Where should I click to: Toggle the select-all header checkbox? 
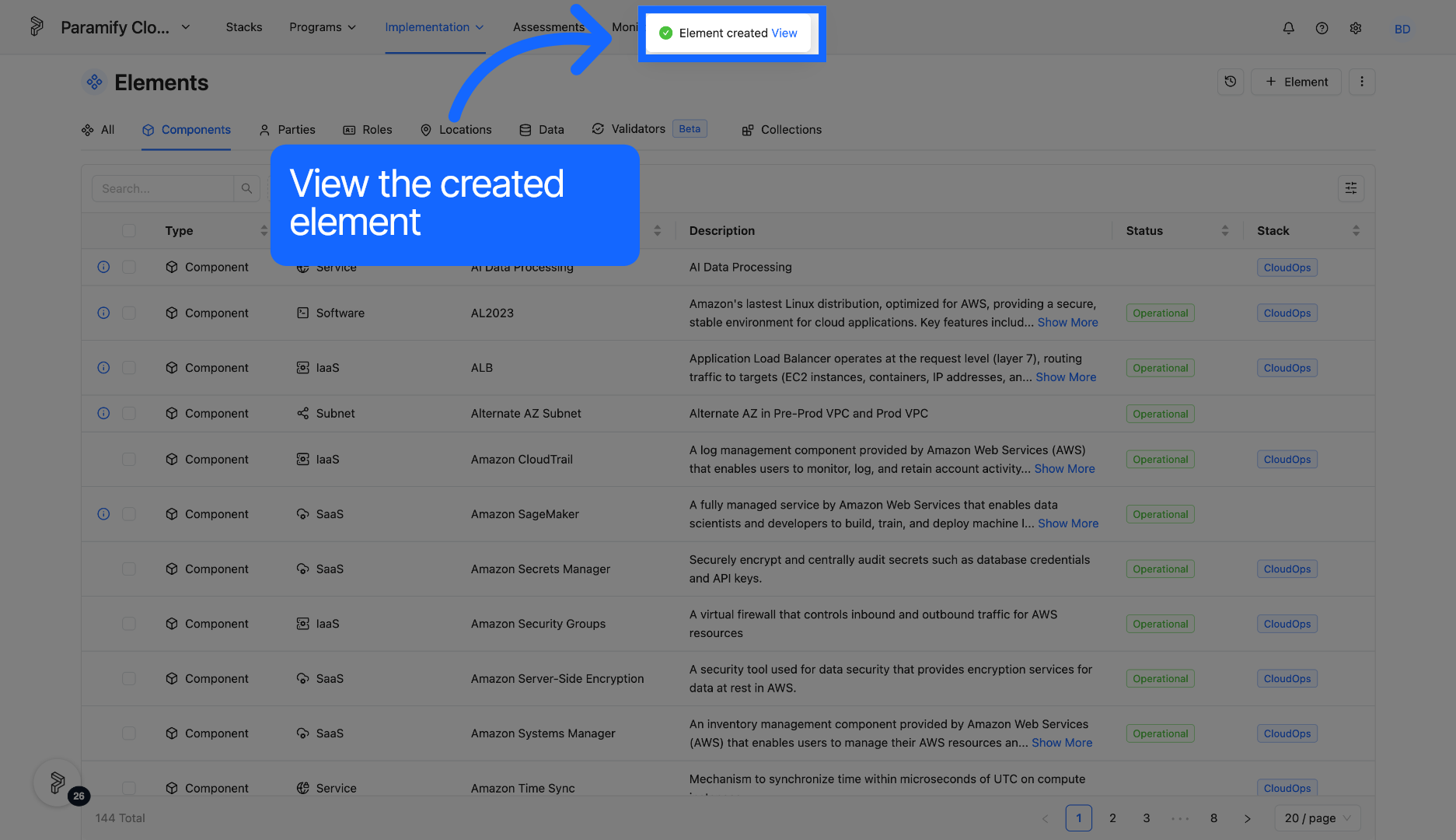[129, 231]
